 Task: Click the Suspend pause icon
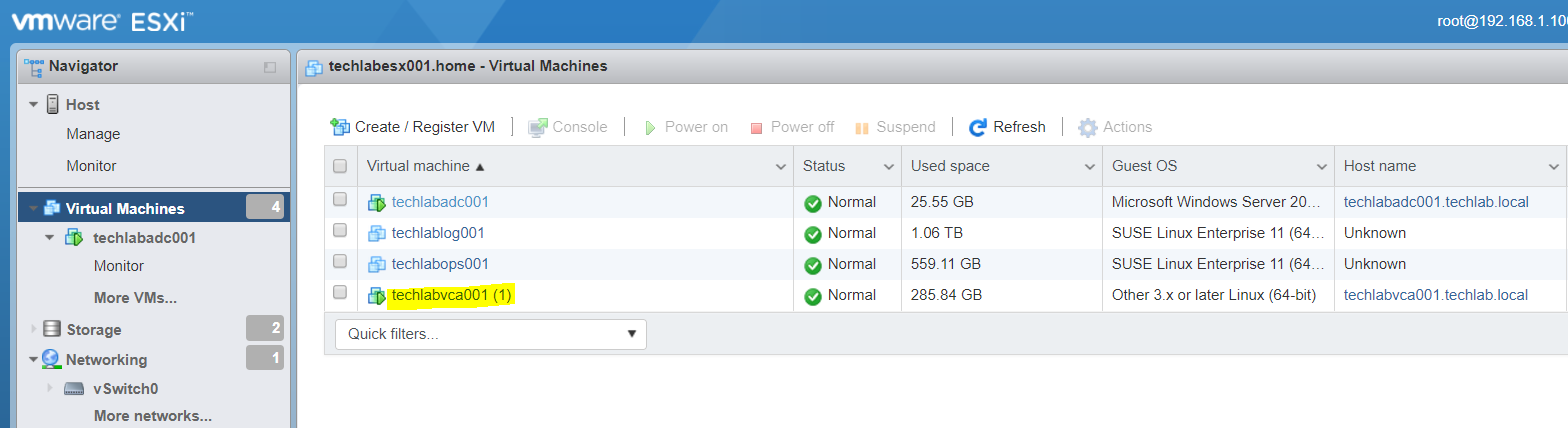[861, 128]
